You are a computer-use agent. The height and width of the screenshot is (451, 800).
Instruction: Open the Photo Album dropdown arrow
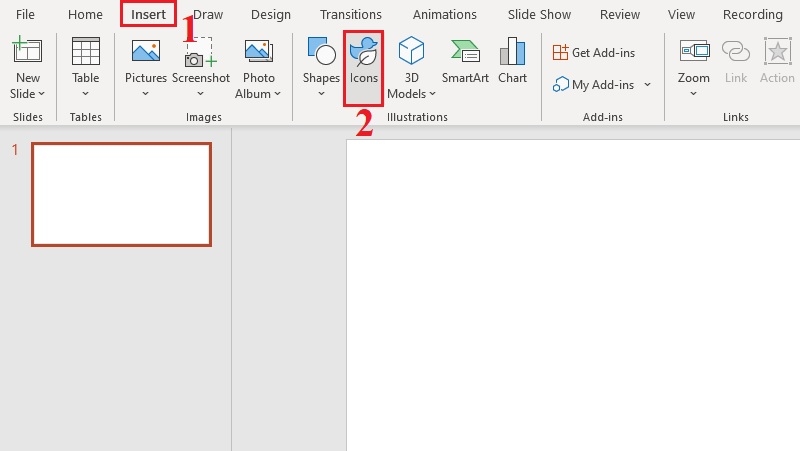[278, 94]
